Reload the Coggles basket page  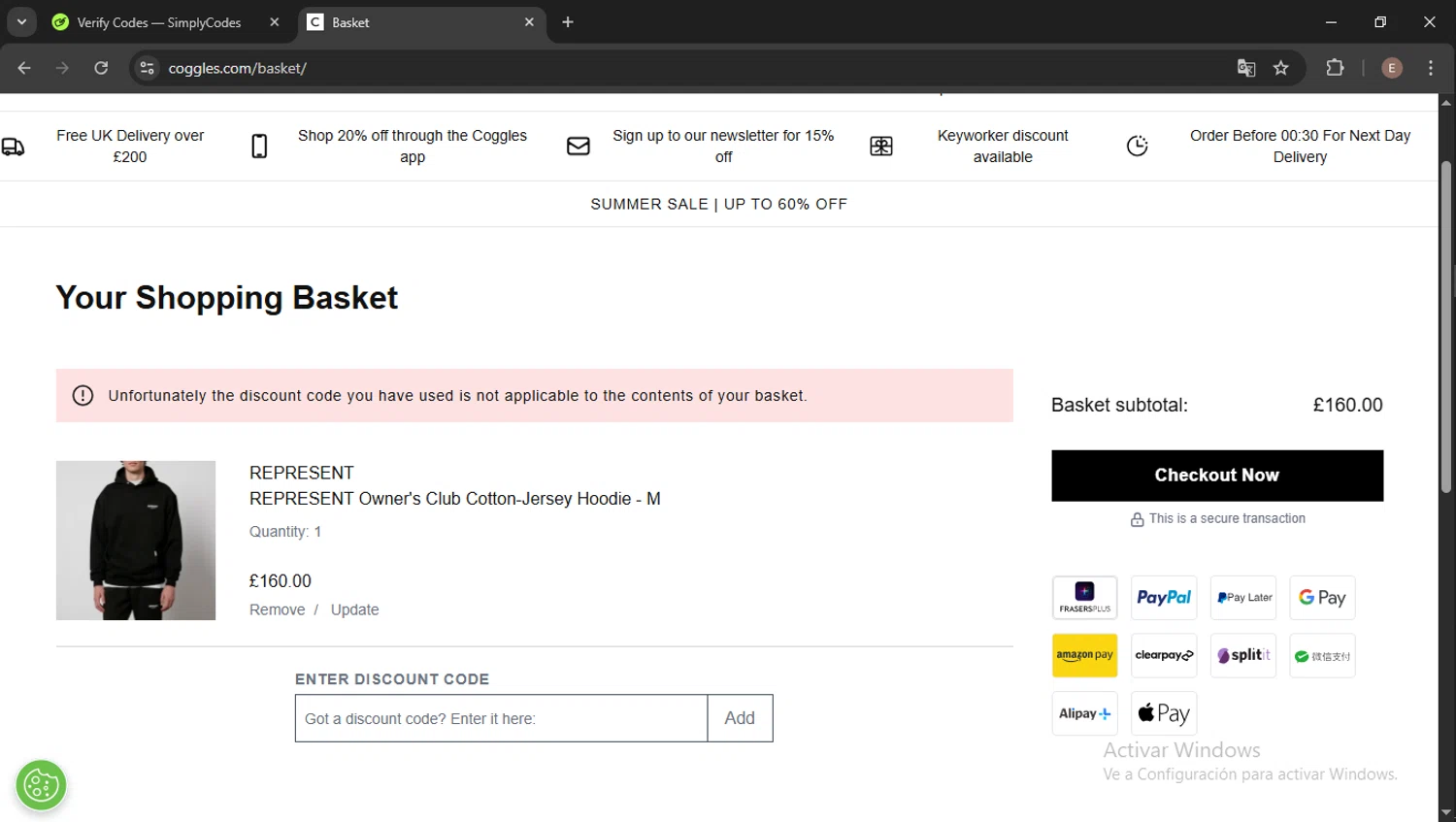pos(101,68)
